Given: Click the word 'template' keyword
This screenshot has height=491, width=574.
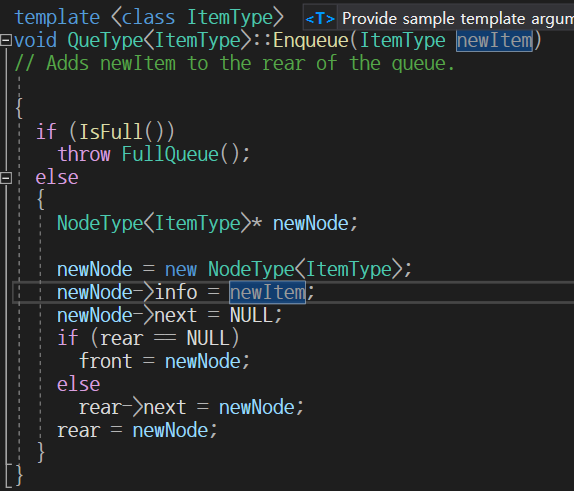Looking at the screenshot, I should pyautogui.click(x=57, y=18).
